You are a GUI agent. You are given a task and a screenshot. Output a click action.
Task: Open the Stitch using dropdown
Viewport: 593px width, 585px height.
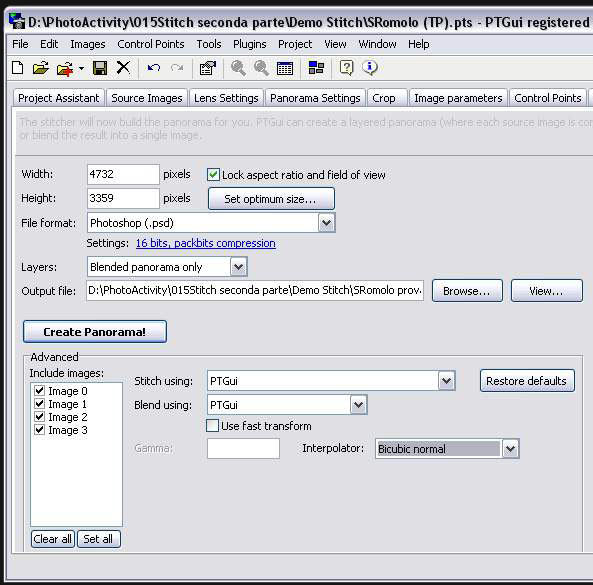[446, 380]
